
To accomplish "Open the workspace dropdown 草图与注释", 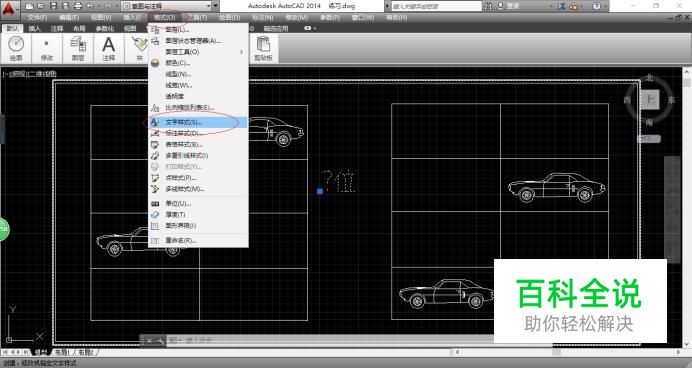I will click(166, 6).
